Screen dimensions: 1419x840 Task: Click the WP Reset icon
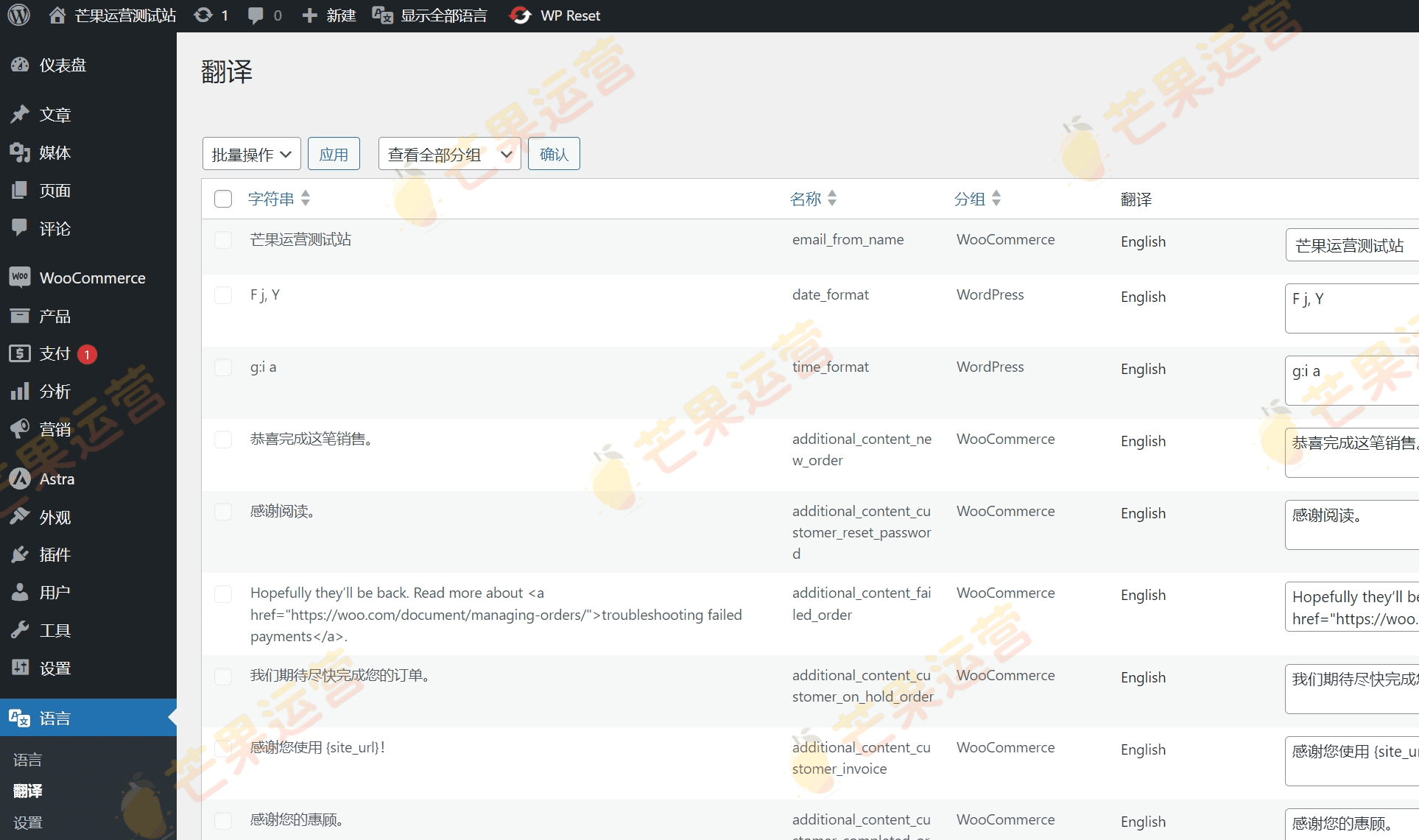click(521, 15)
